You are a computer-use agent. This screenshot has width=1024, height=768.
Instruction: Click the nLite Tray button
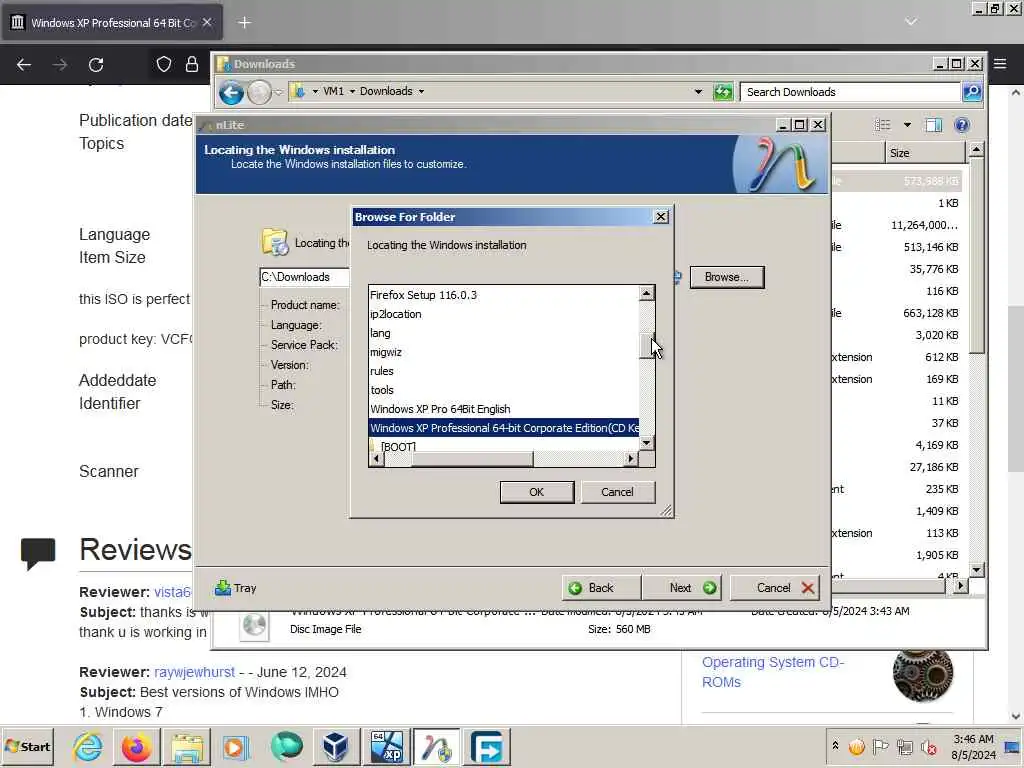236,588
